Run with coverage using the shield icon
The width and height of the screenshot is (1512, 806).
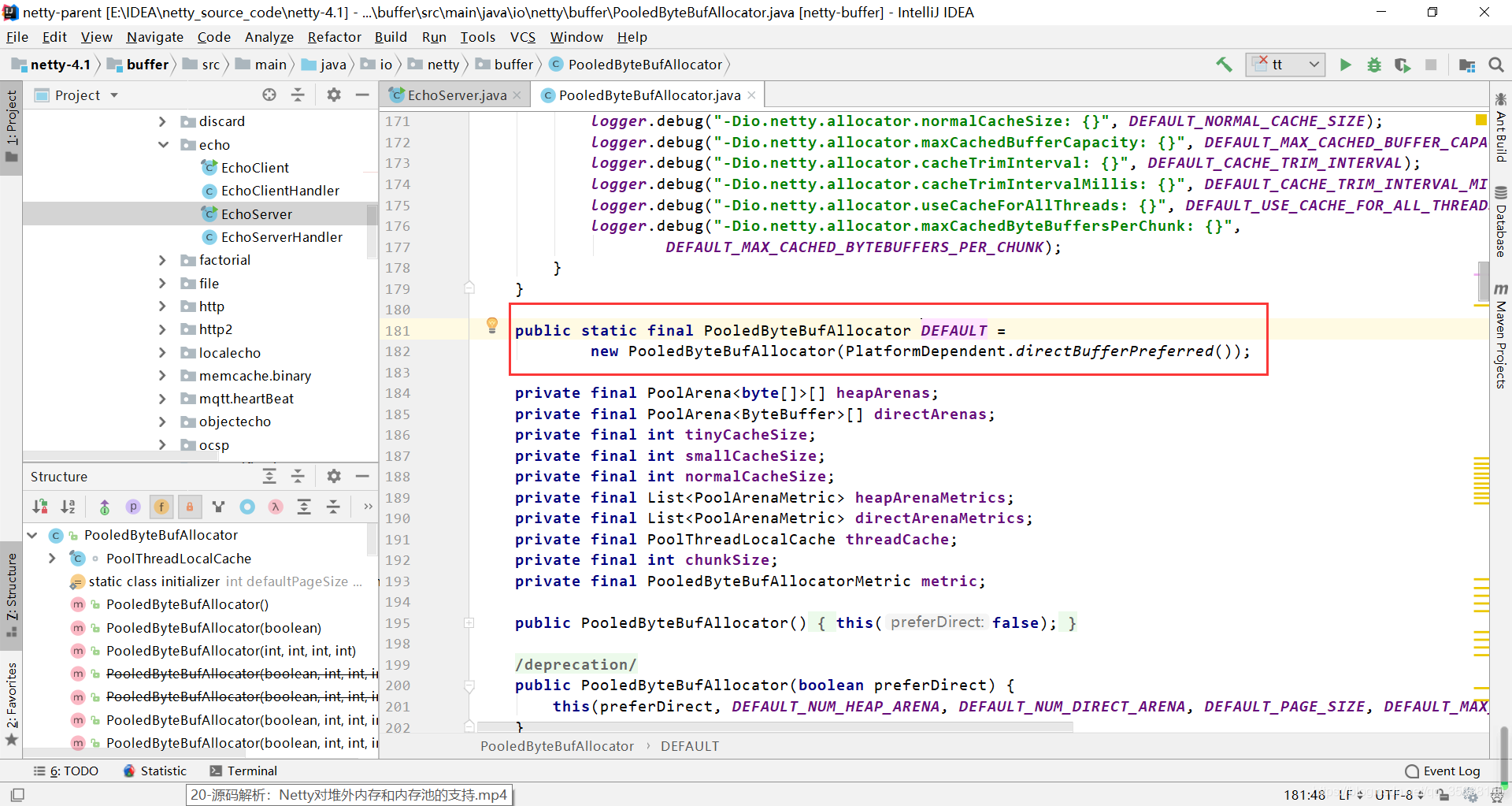click(x=1402, y=65)
